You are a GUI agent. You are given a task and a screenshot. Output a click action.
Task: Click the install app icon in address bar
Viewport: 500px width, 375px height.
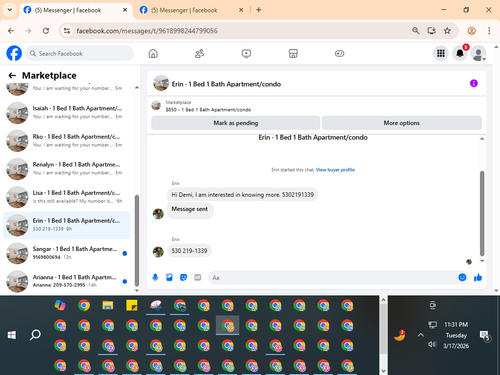click(x=431, y=31)
